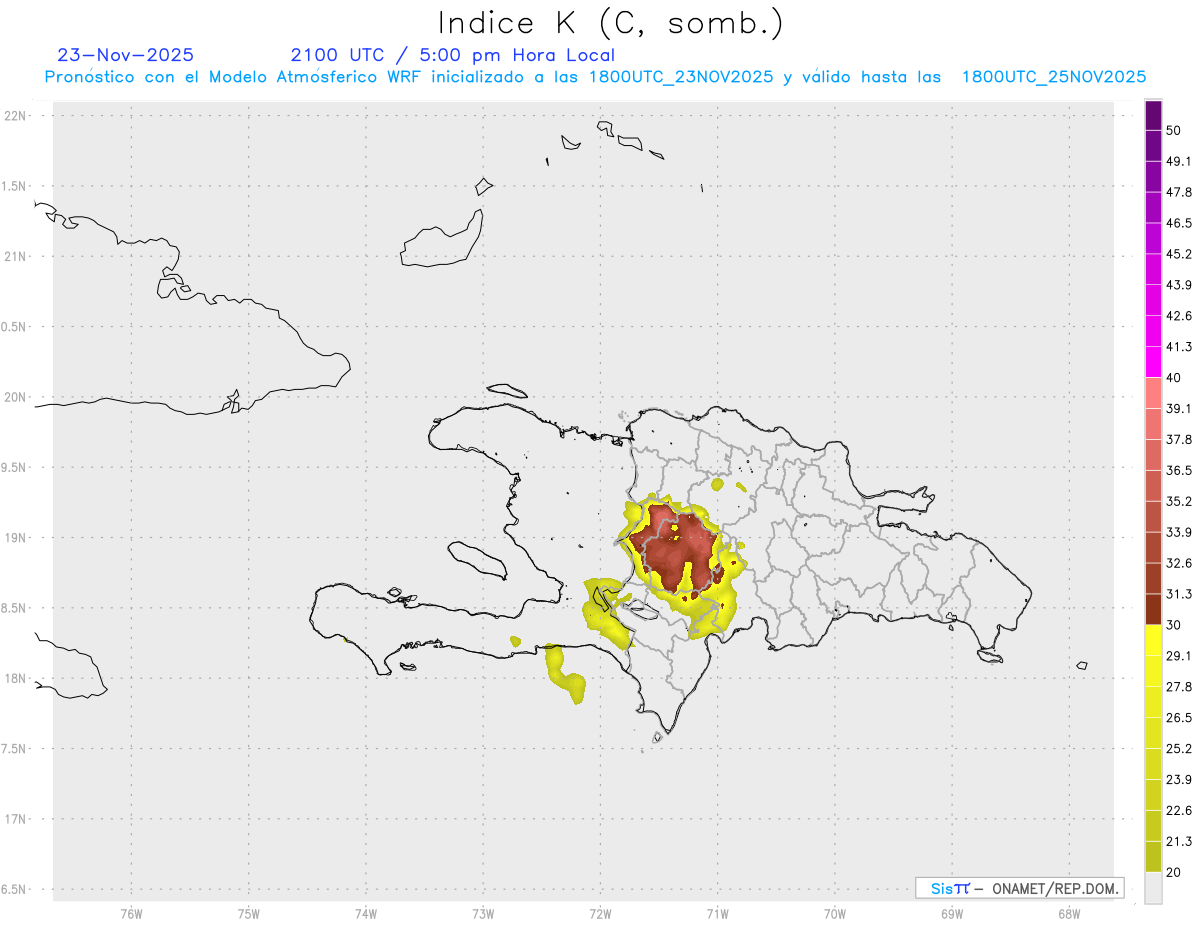1200x927 pixels.
Task: Select the "1800UTC_25NOV2025" valid-until timestamp
Action: pyautogui.click(x=1054, y=77)
